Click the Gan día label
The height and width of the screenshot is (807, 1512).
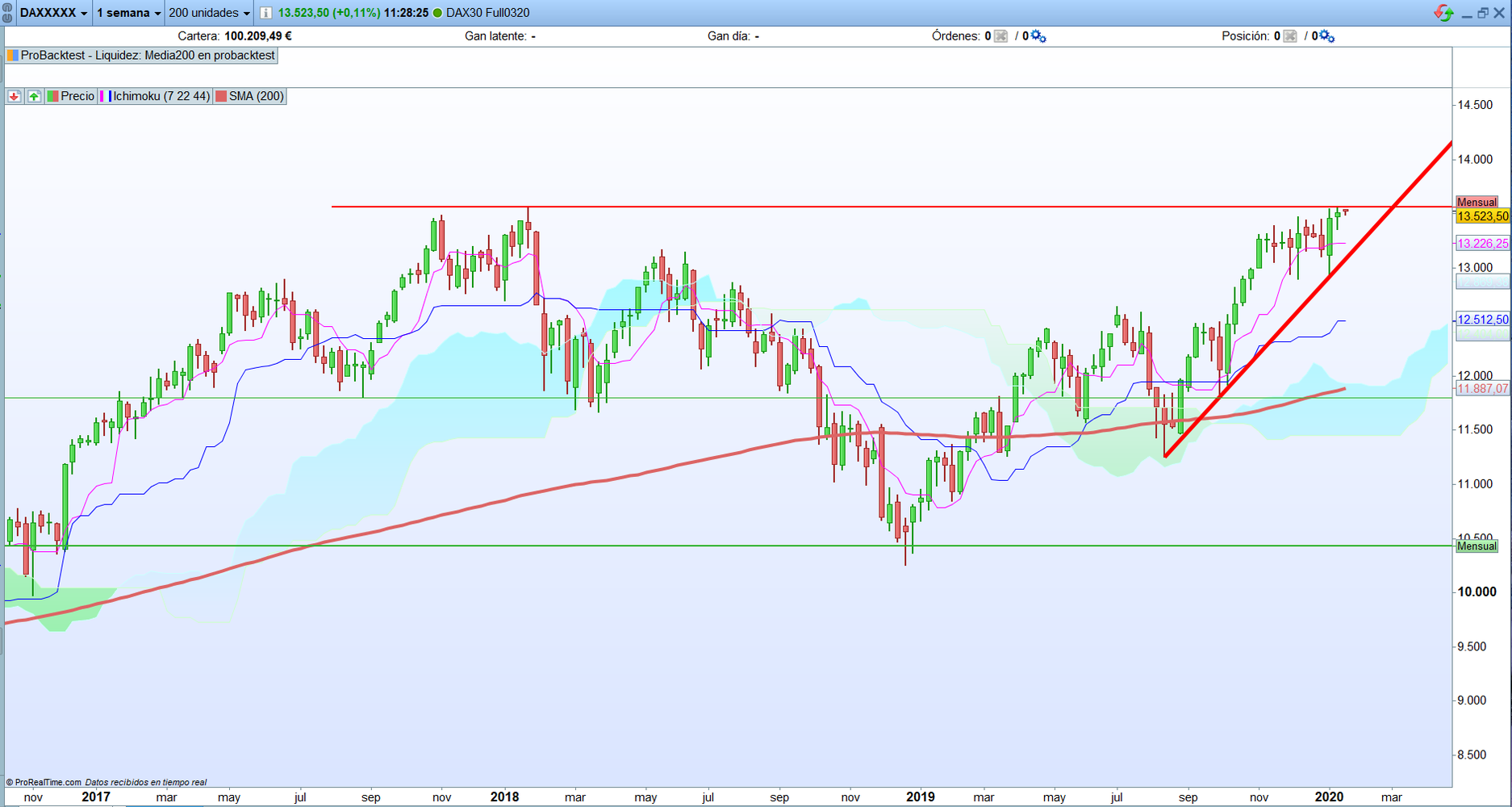pos(729,36)
